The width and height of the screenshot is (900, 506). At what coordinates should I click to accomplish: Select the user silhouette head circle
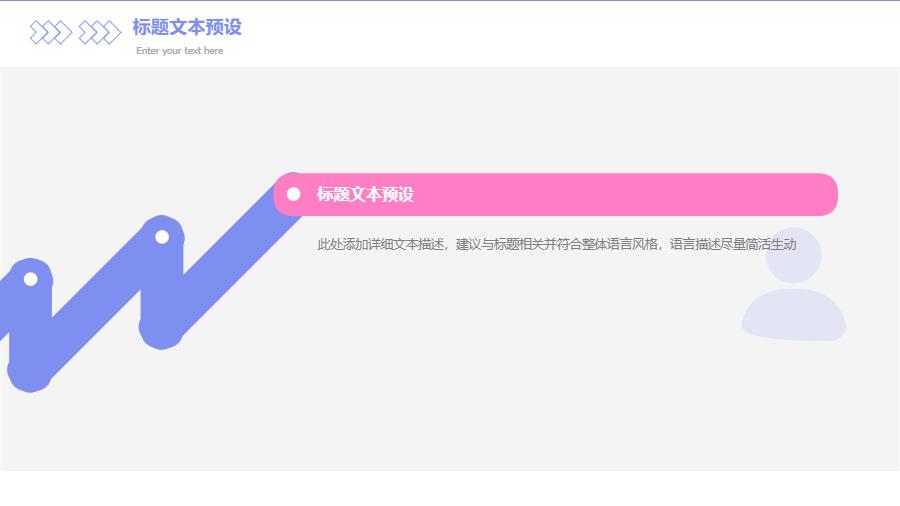793,256
